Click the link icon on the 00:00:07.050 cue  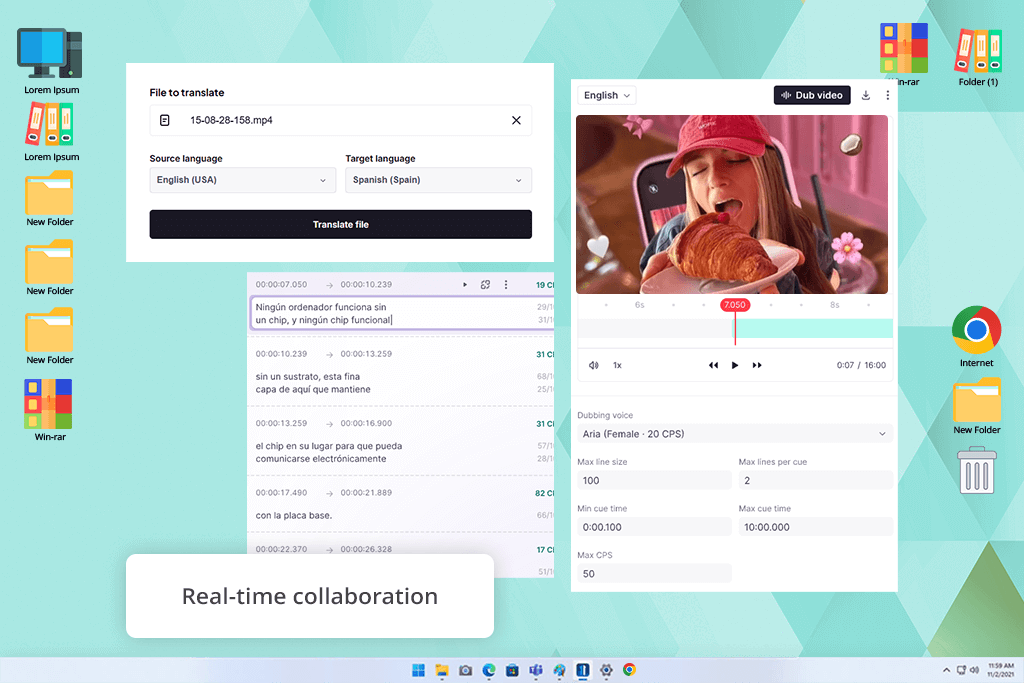click(485, 285)
